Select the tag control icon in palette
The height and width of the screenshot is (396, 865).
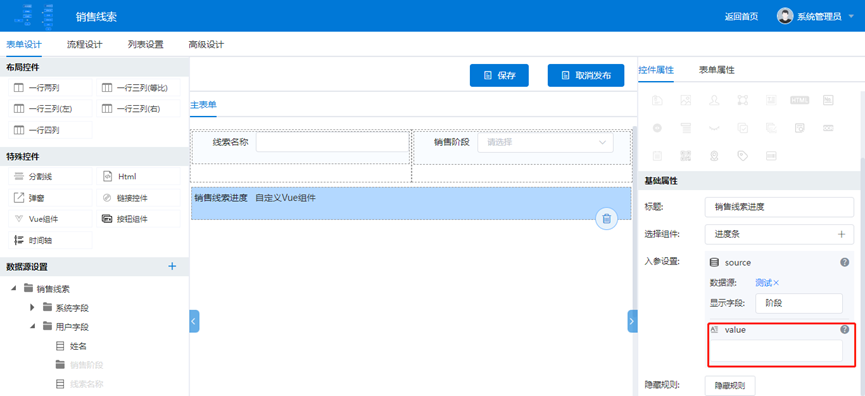point(743,156)
